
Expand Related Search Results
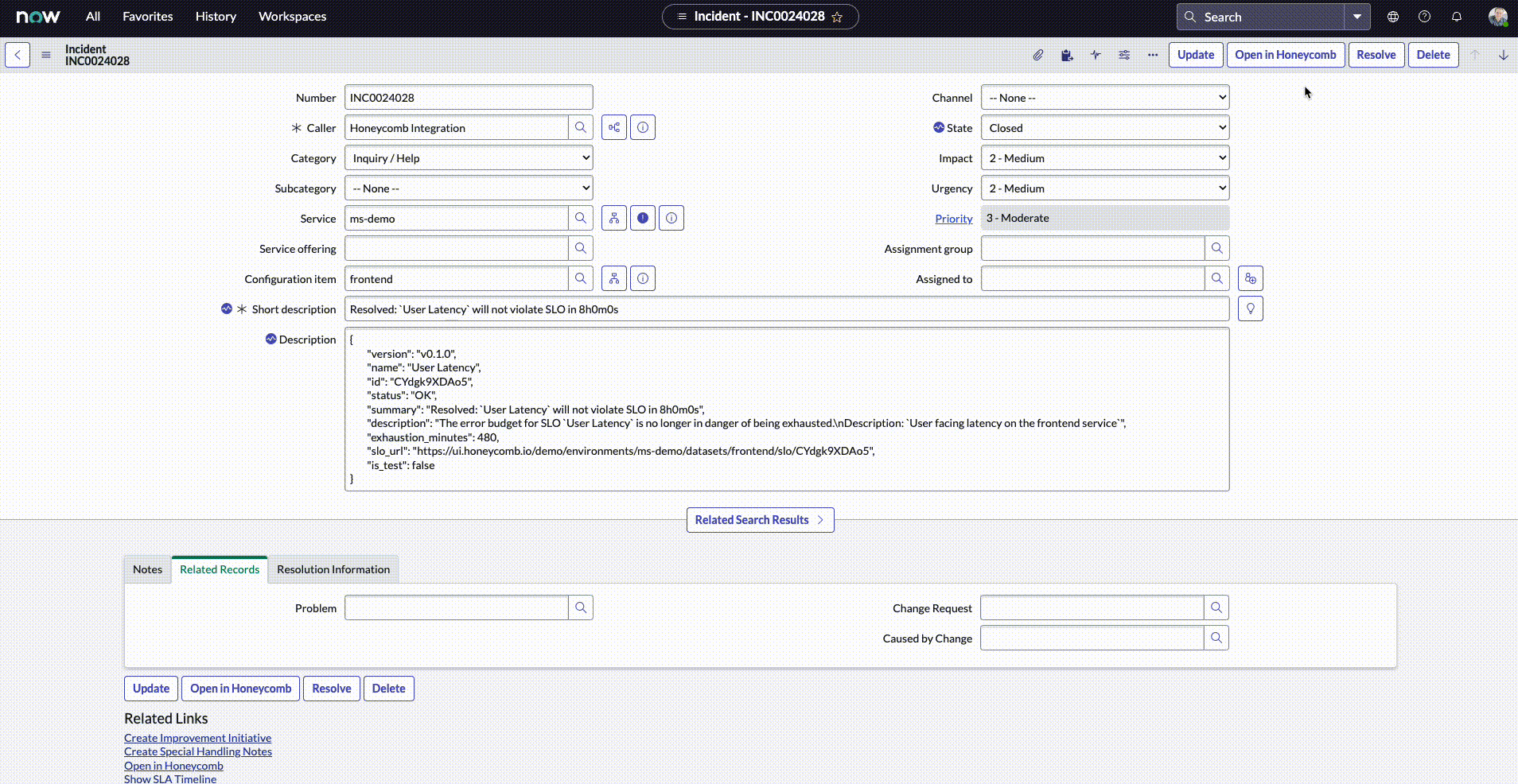pos(760,520)
